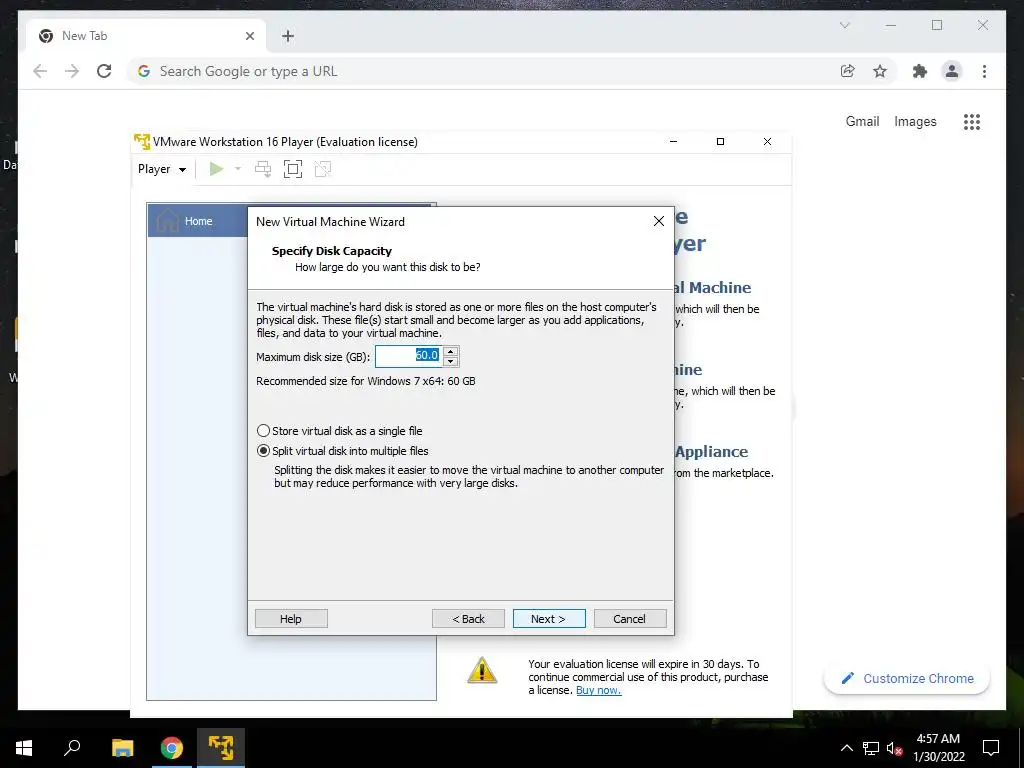Show hidden system tray icons
1024x768 pixels.
pyautogui.click(x=846, y=748)
